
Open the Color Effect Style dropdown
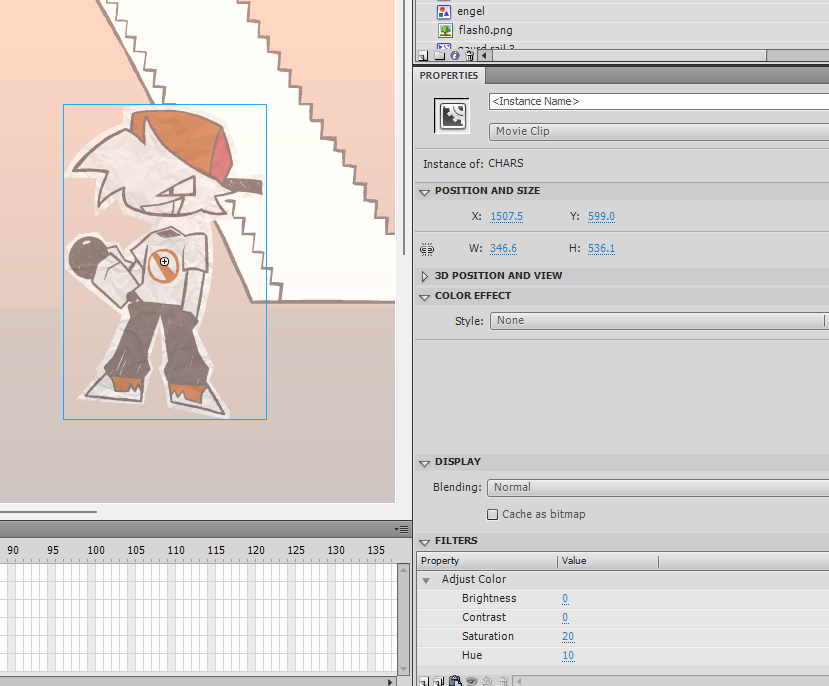pos(659,321)
